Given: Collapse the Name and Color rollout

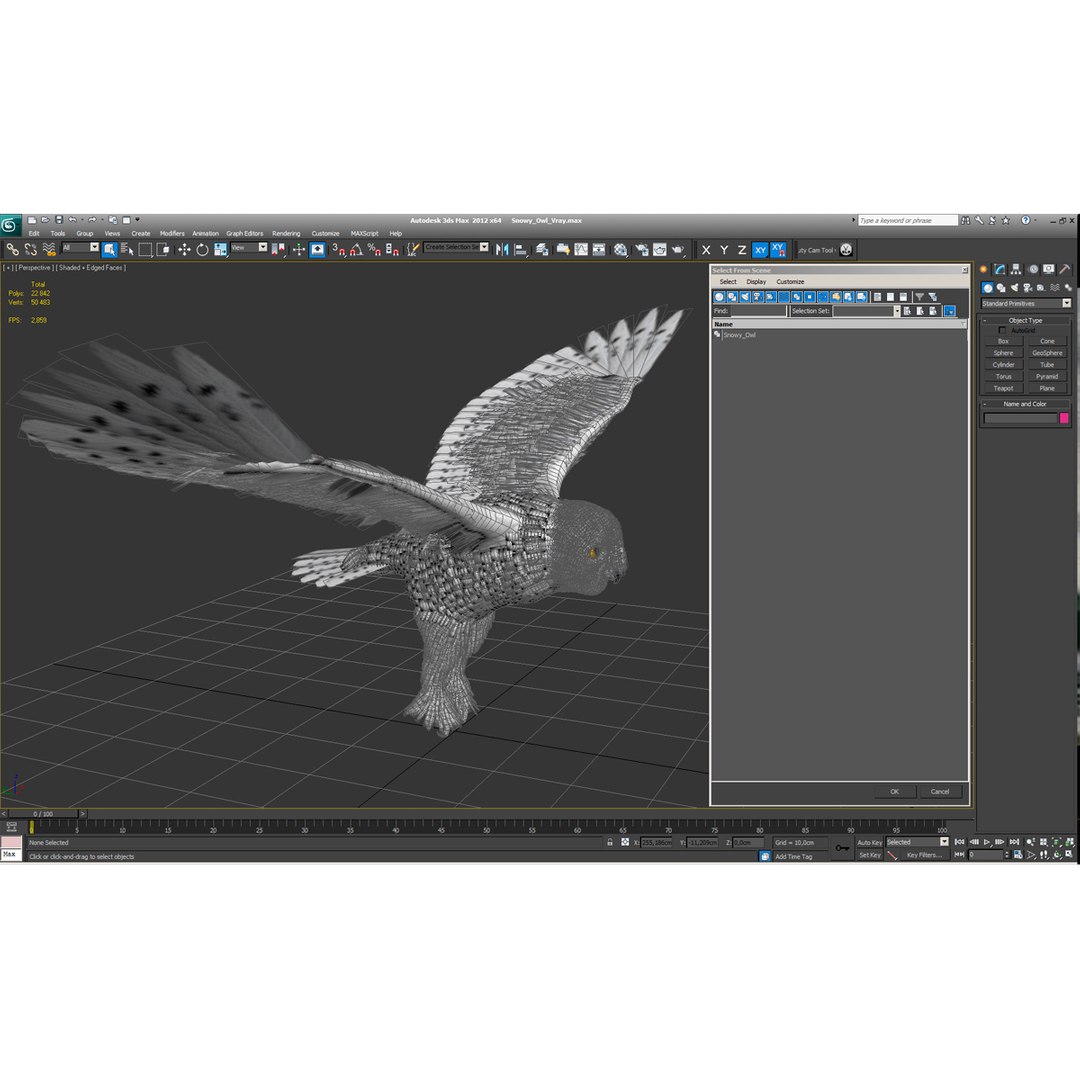Looking at the screenshot, I should [x=1025, y=404].
